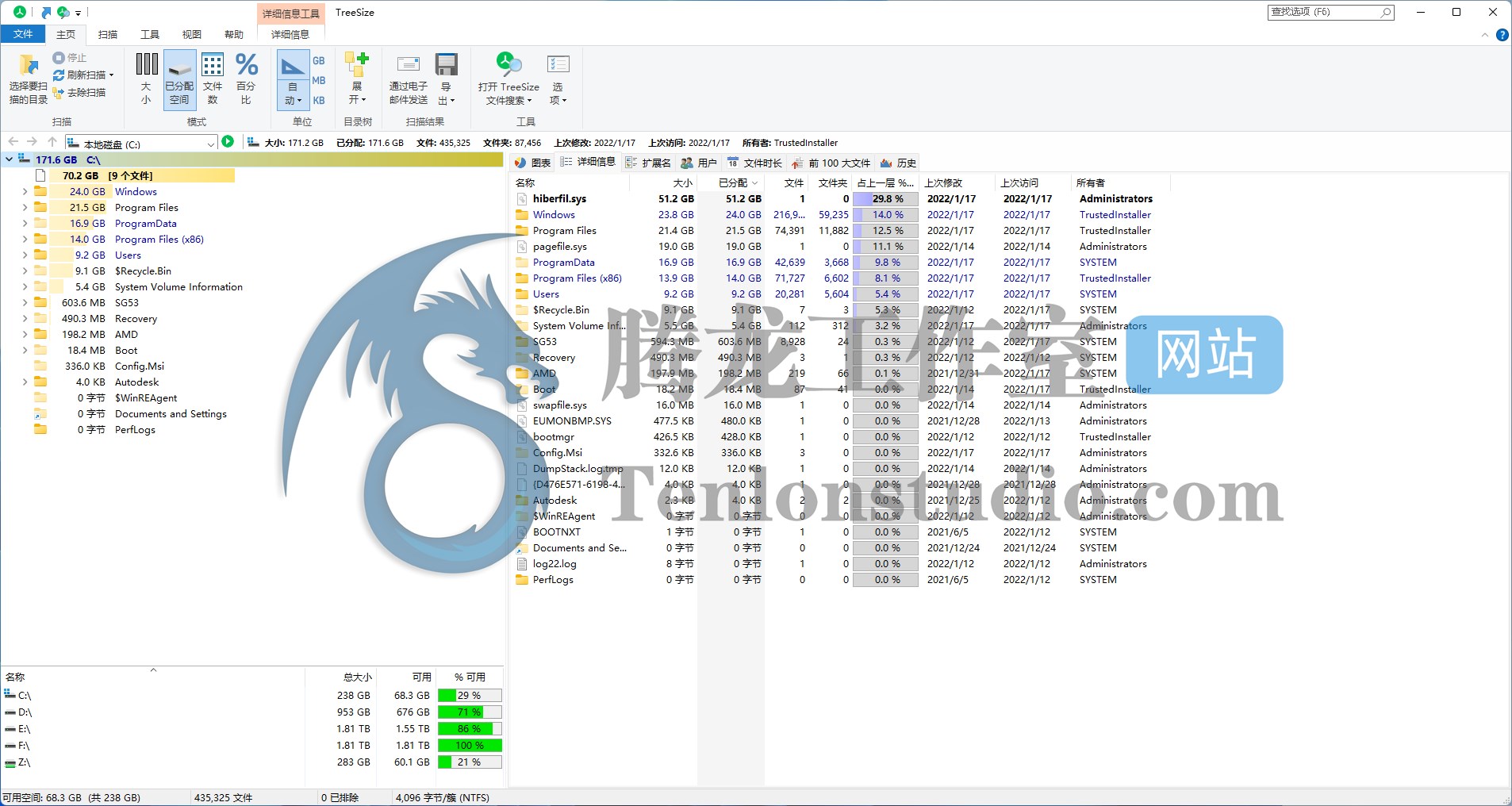This screenshot has height=806, width=1512.
Task: Open the 文件 ribbon tab
Action: [23, 34]
